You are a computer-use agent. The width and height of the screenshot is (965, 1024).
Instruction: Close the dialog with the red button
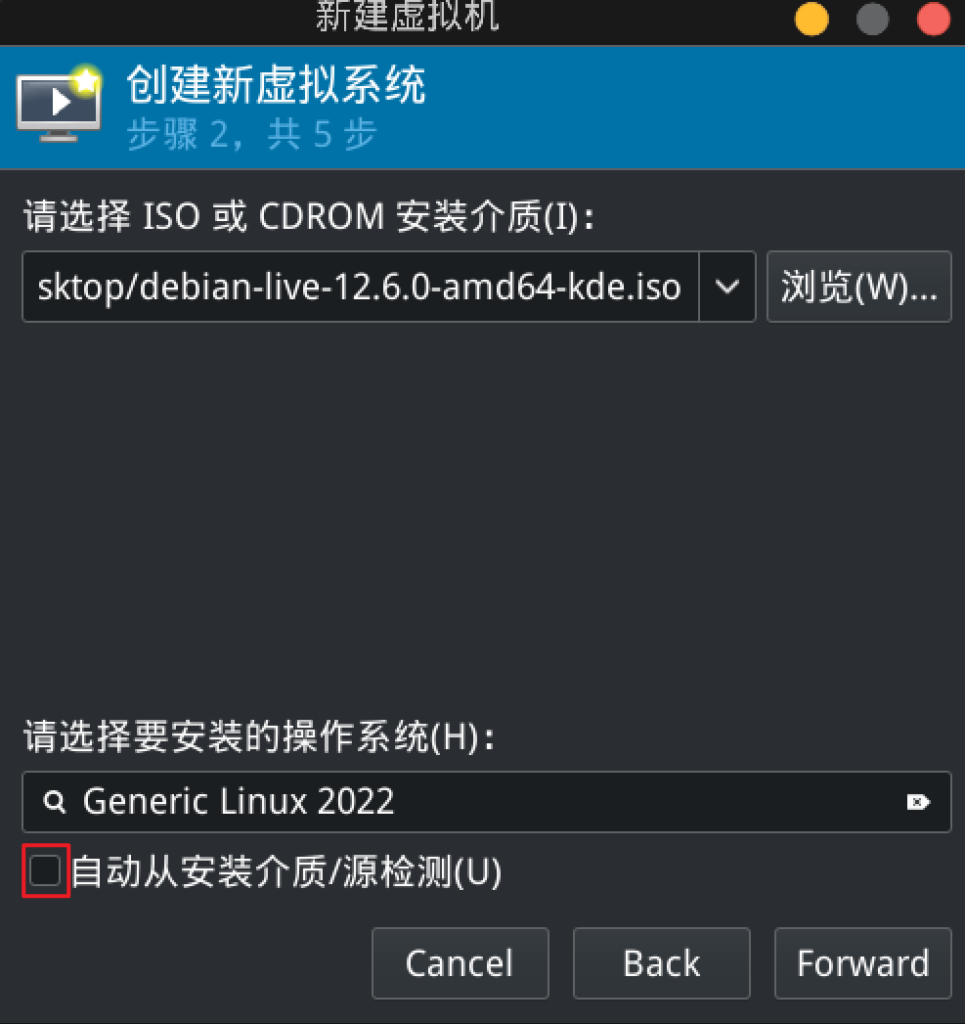[x=933, y=19]
